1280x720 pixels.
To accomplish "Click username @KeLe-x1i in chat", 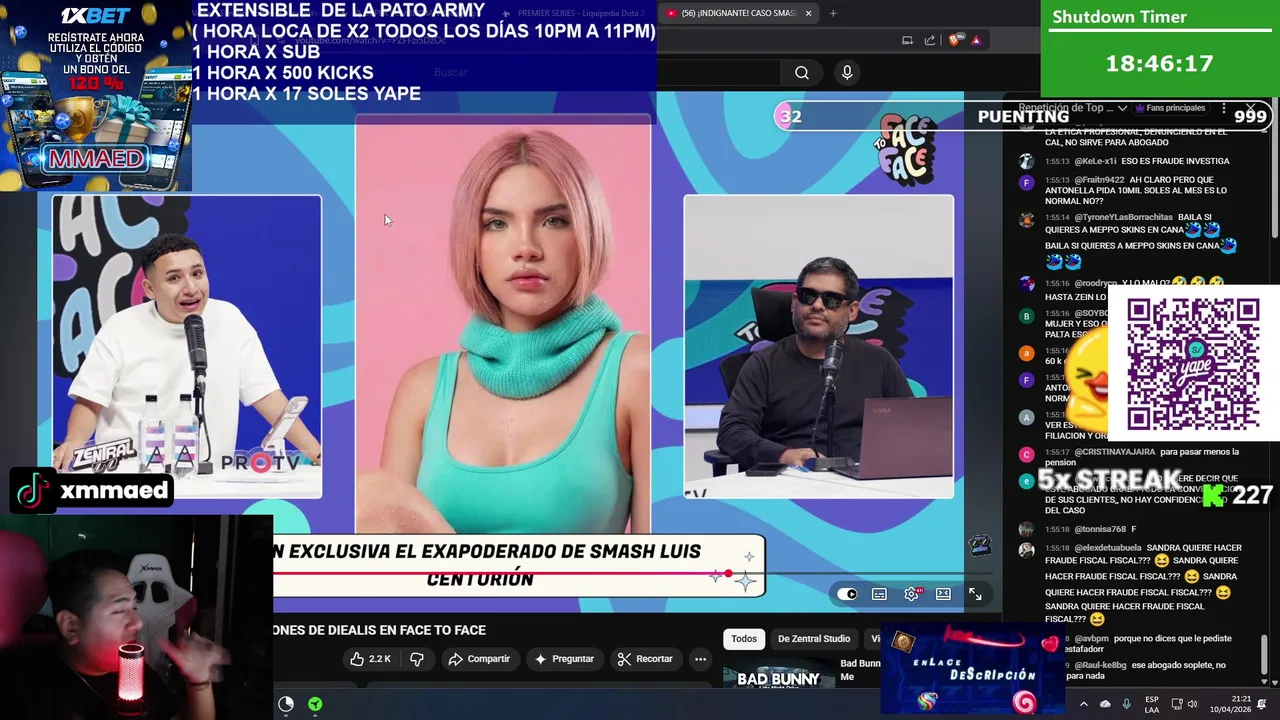I will [1096, 161].
